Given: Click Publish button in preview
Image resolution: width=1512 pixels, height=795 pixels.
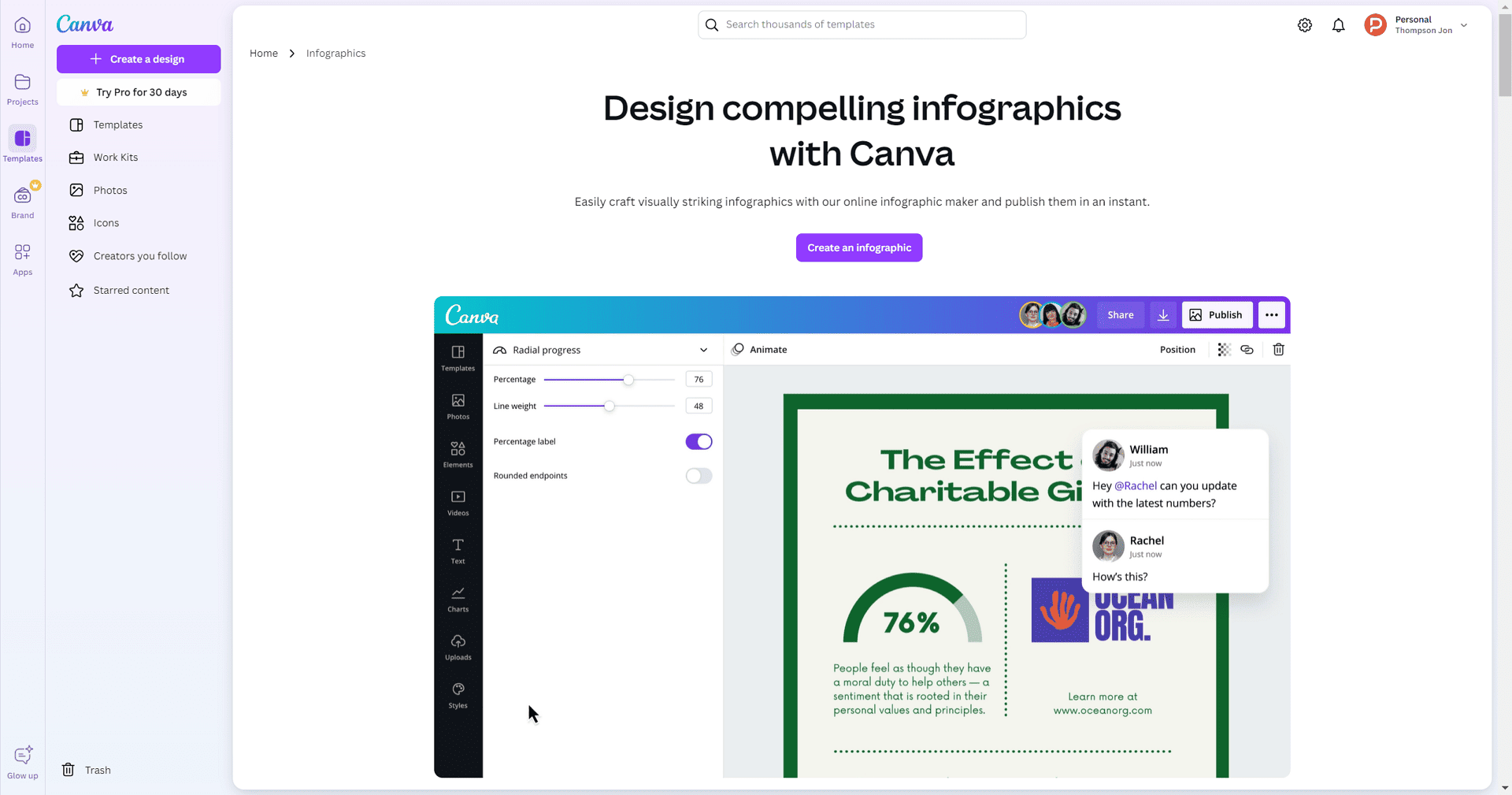Looking at the screenshot, I should (x=1217, y=315).
